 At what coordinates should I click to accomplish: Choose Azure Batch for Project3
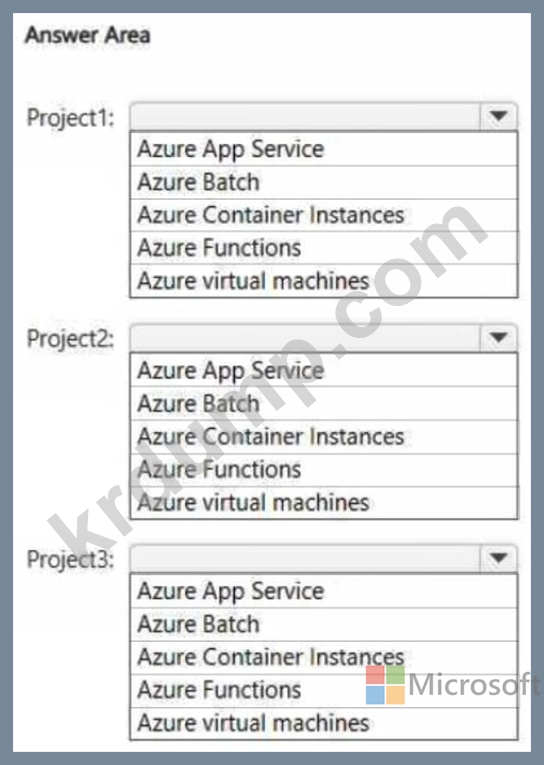point(324,624)
